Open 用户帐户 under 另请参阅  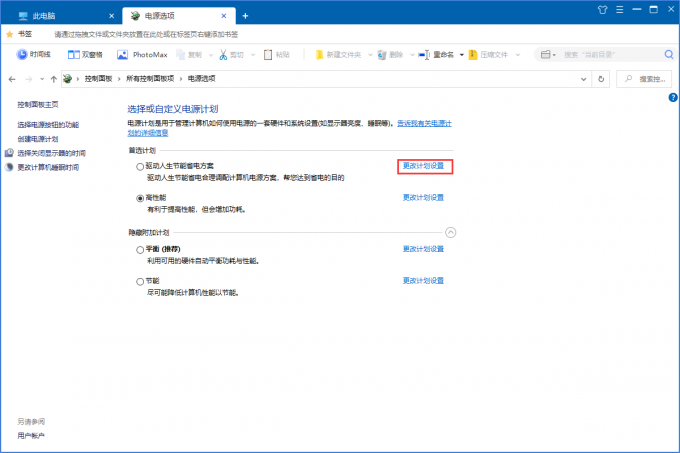tap(31, 436)
